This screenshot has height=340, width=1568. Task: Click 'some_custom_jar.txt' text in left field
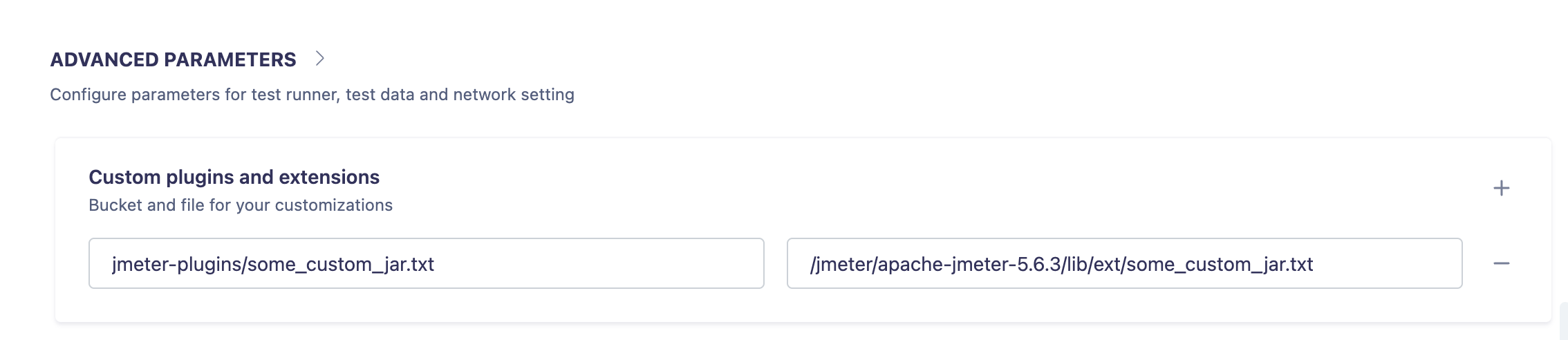341,264
